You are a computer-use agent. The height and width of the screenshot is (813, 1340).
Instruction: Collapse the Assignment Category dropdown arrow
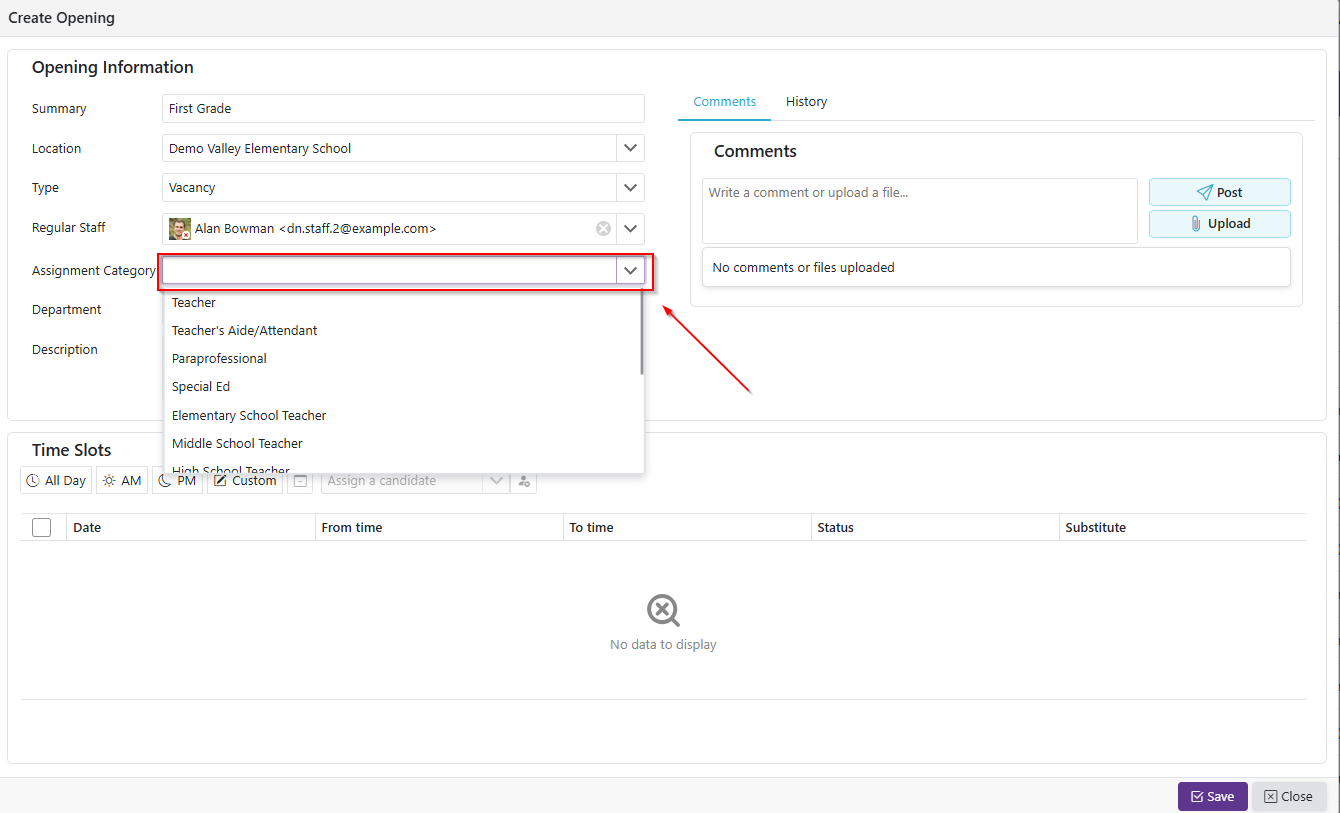(x=630, y=270)
